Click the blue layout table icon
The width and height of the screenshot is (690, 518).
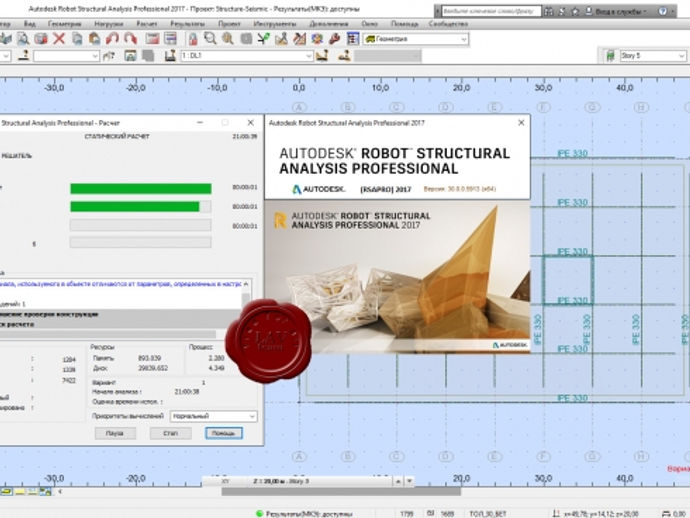tap(353, 39)
